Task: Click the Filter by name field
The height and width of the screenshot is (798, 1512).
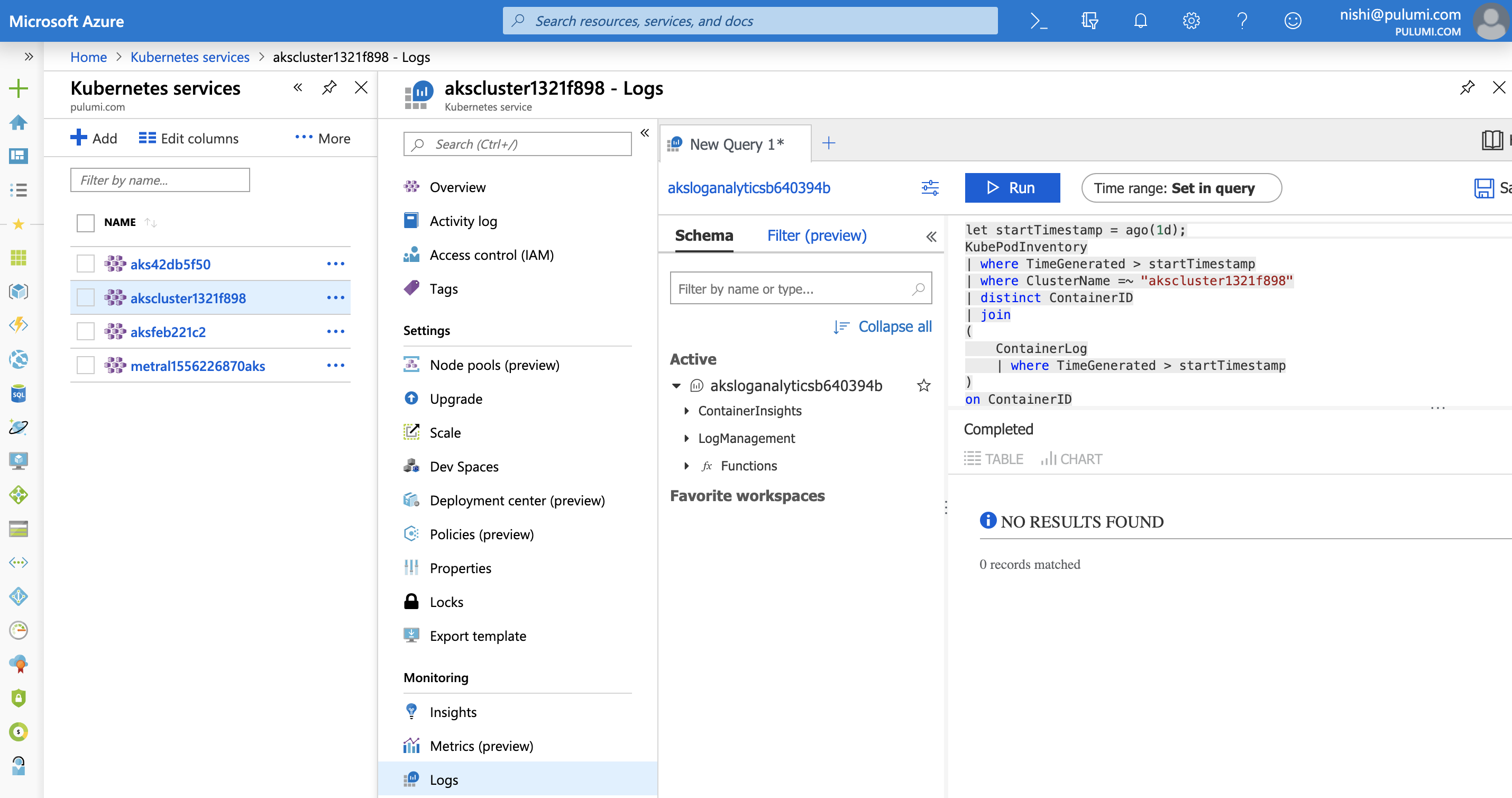Action: [160, 180]
